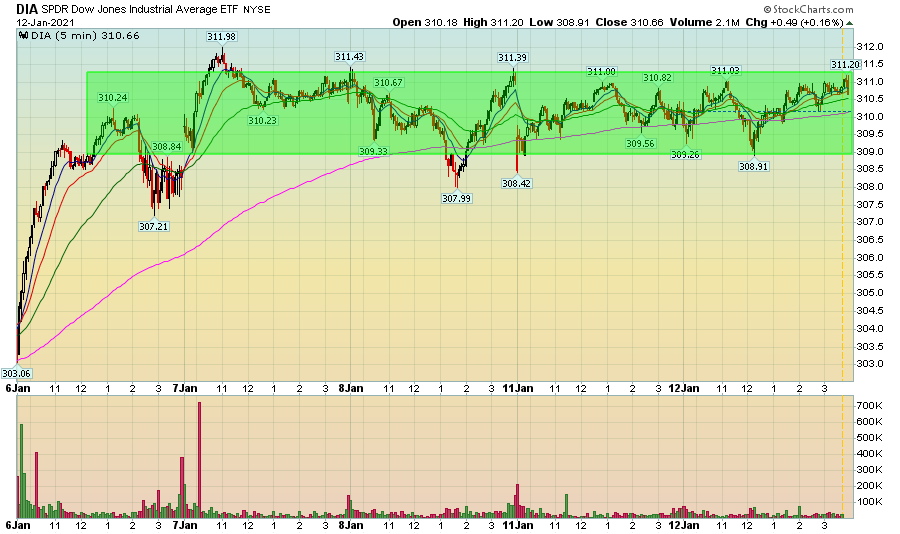Click the 311.39 price annotation
Image resolution: width=900 pixels, height=534 pixels.
coord(513,58)
